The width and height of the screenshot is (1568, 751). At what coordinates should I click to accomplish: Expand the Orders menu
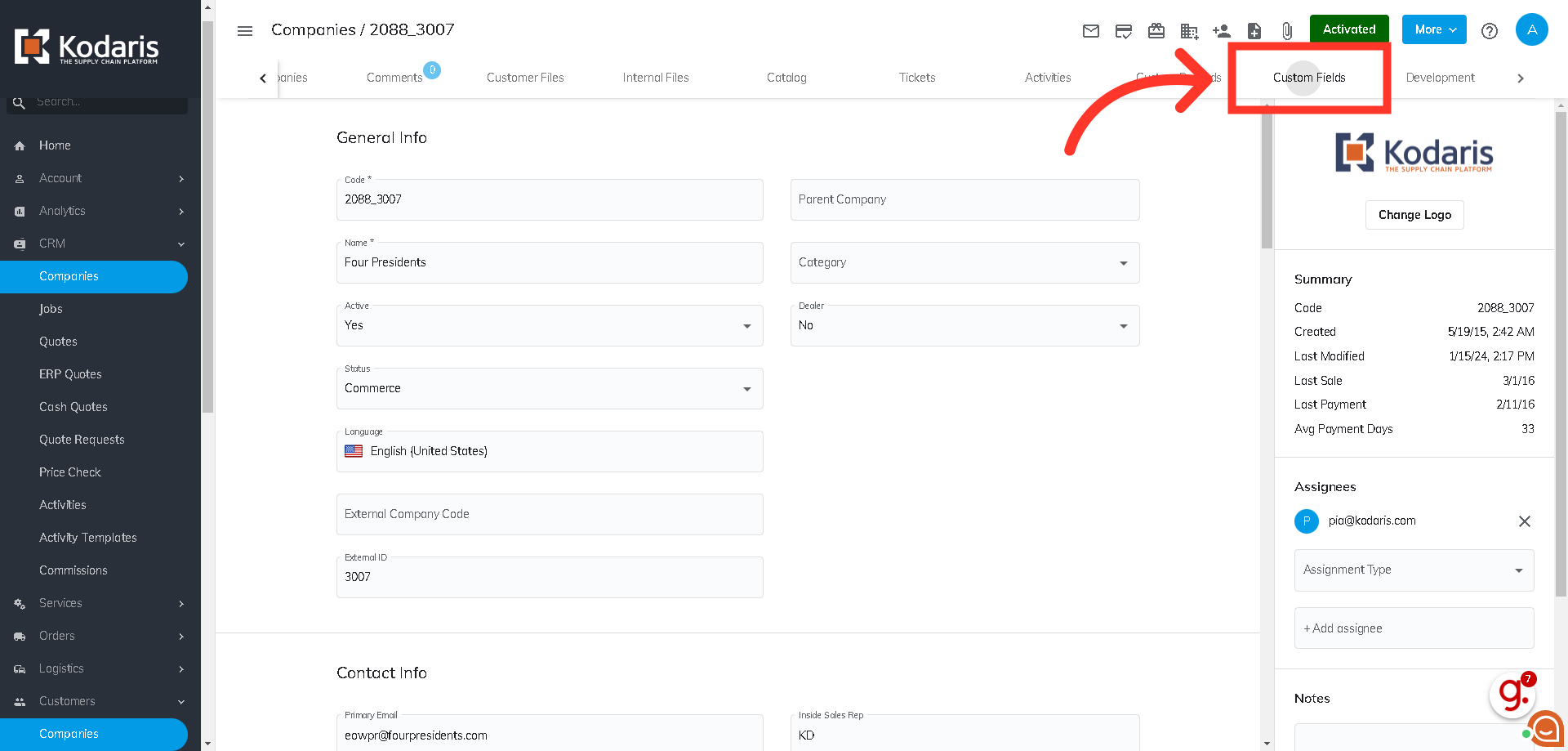coord(181,636)
